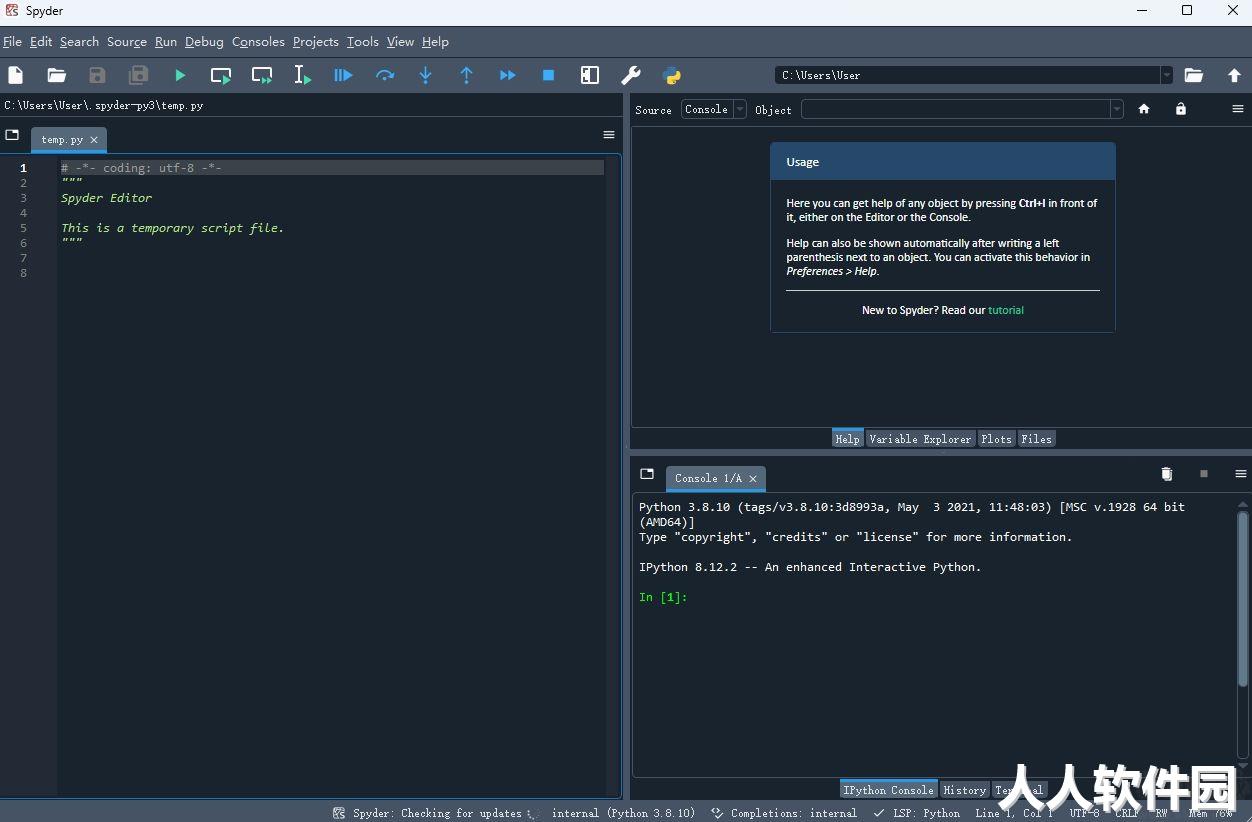The image size is (1252, 822).
Task: Toggle the Help pane lock icon
Action: point(1181,109)
